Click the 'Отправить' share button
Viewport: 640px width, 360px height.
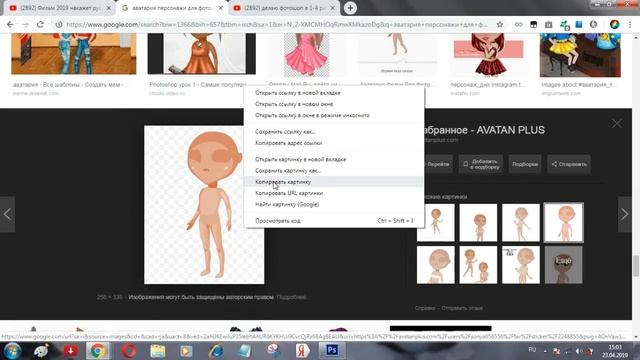[x=569, y=164]
